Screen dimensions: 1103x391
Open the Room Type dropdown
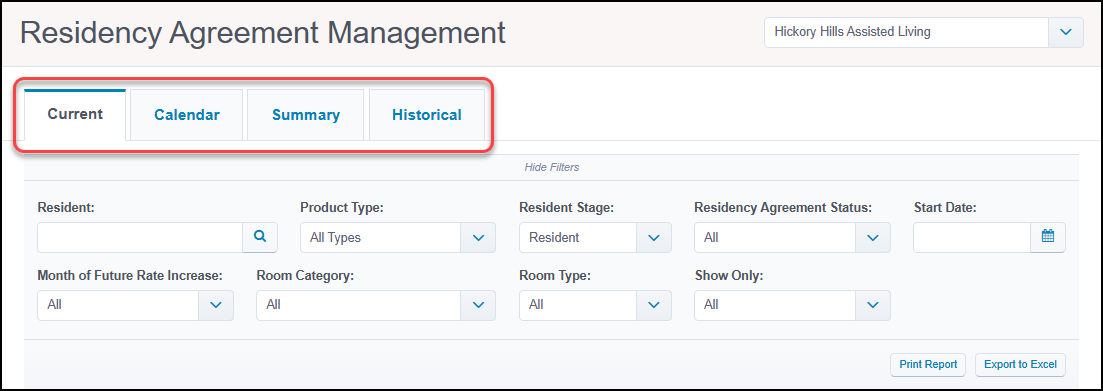[595, 305]
